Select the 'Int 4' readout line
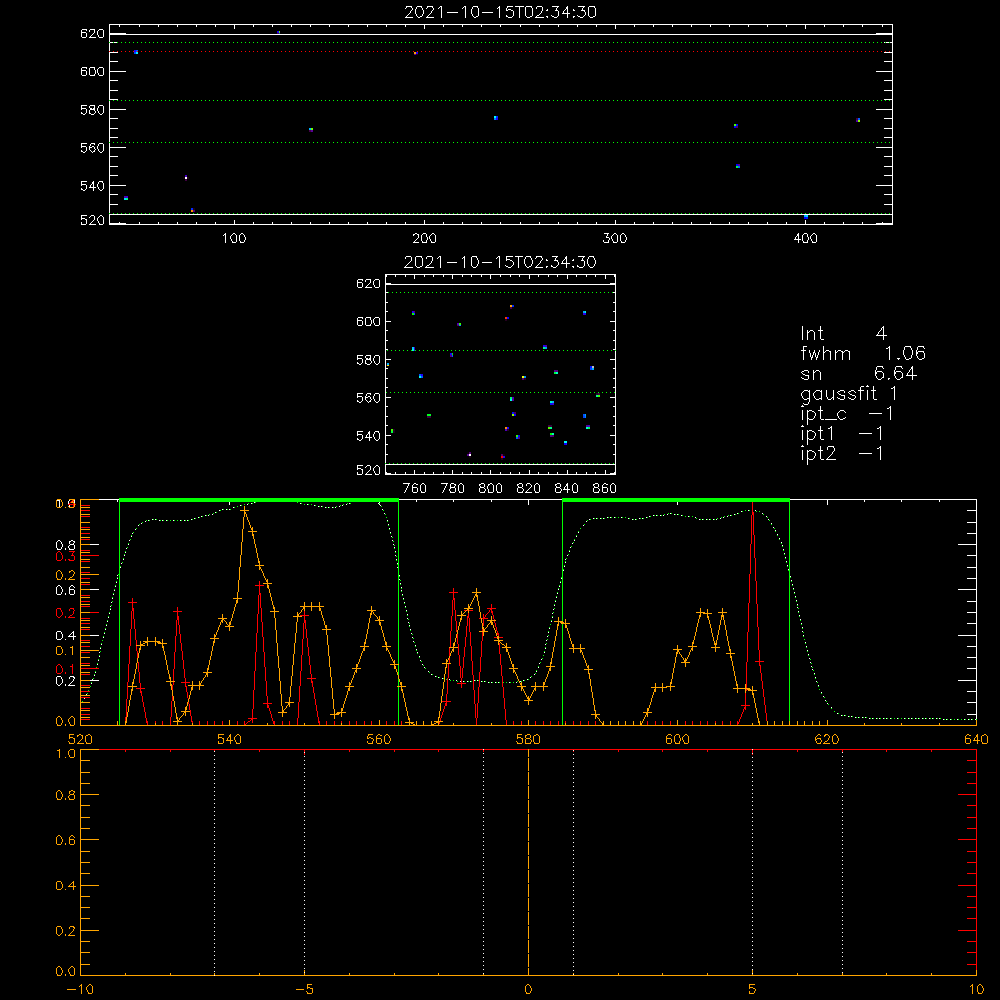The width and height of the screenshot is (1000, 1000). pos(843,334)
